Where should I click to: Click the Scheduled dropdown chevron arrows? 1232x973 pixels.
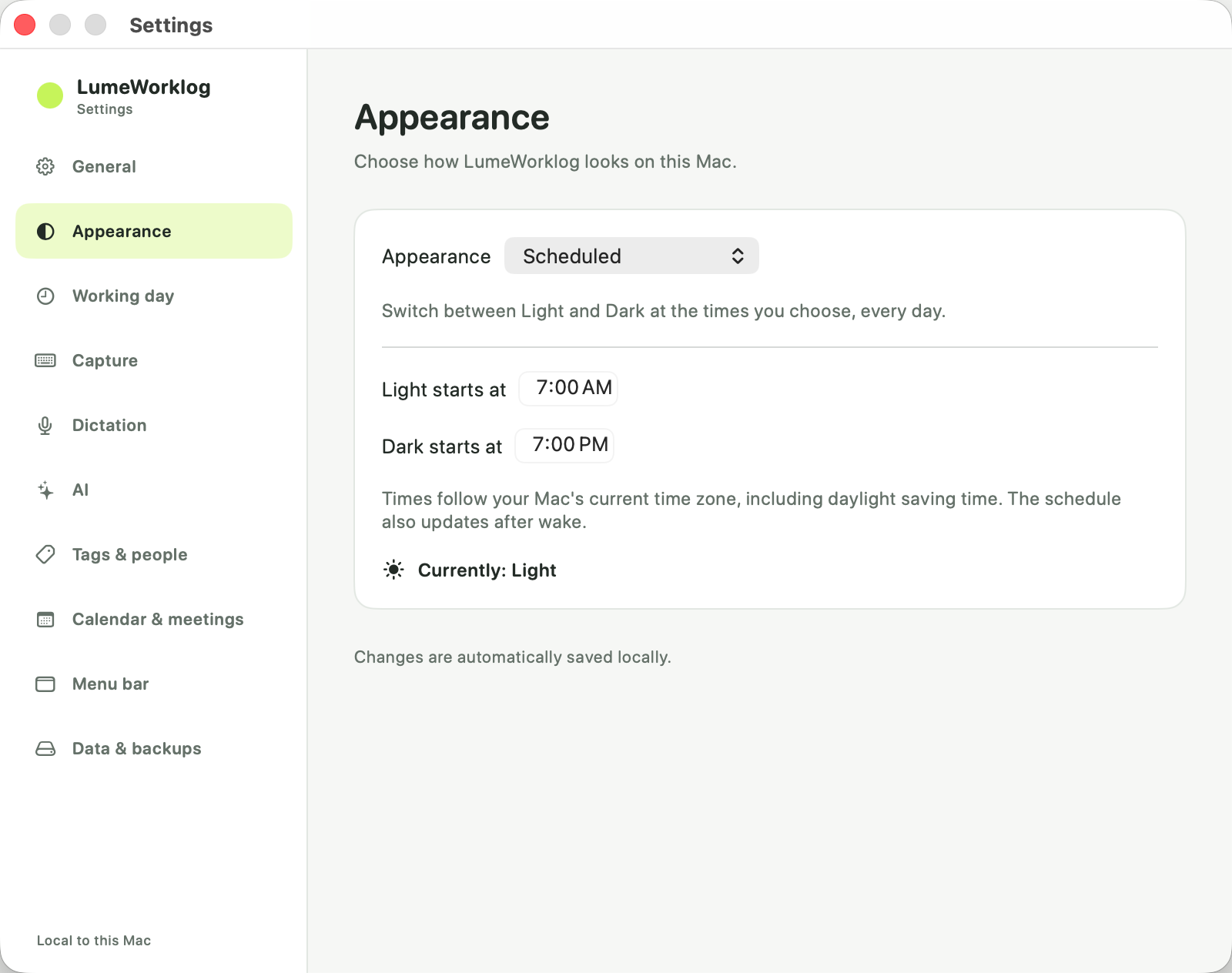coord(738,256)
